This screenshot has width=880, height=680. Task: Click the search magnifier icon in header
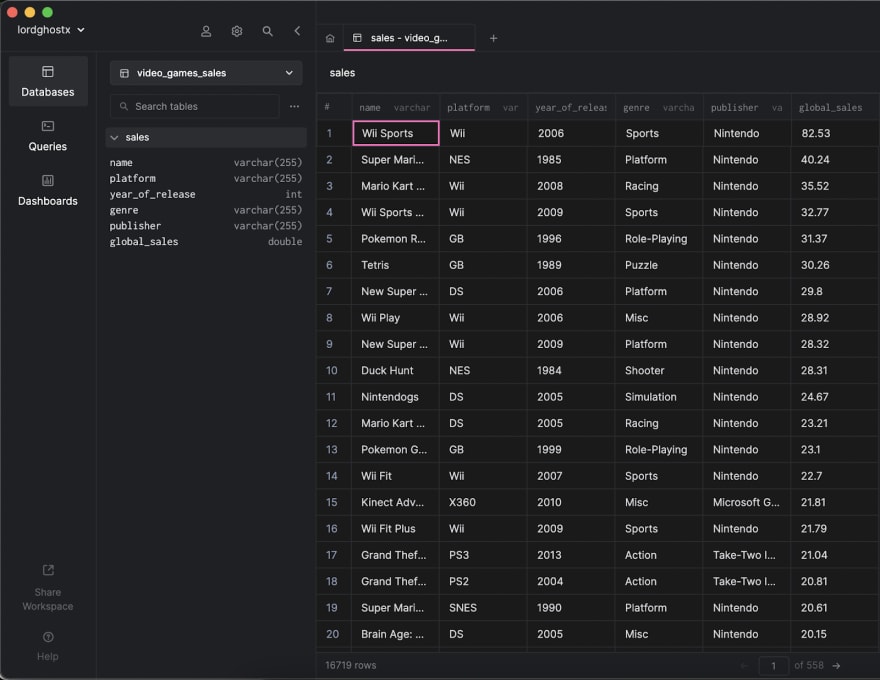(x=268, y=31)
